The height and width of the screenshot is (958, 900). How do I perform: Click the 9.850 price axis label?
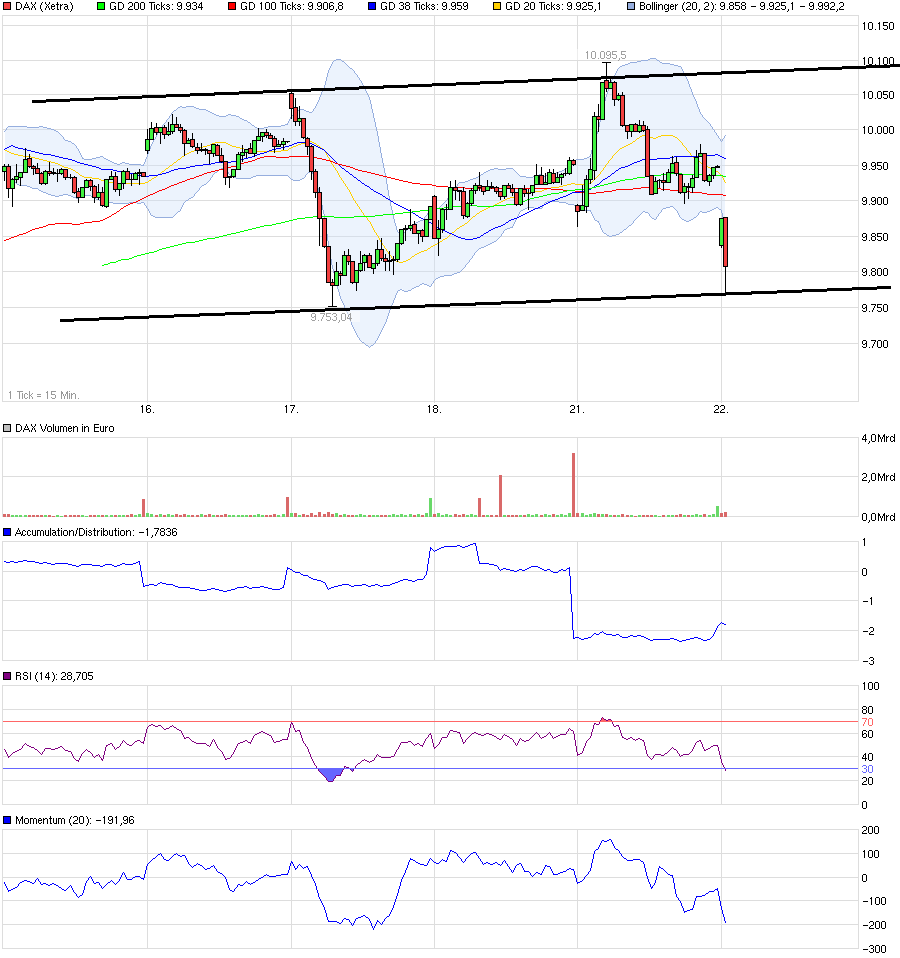(875, 237)
